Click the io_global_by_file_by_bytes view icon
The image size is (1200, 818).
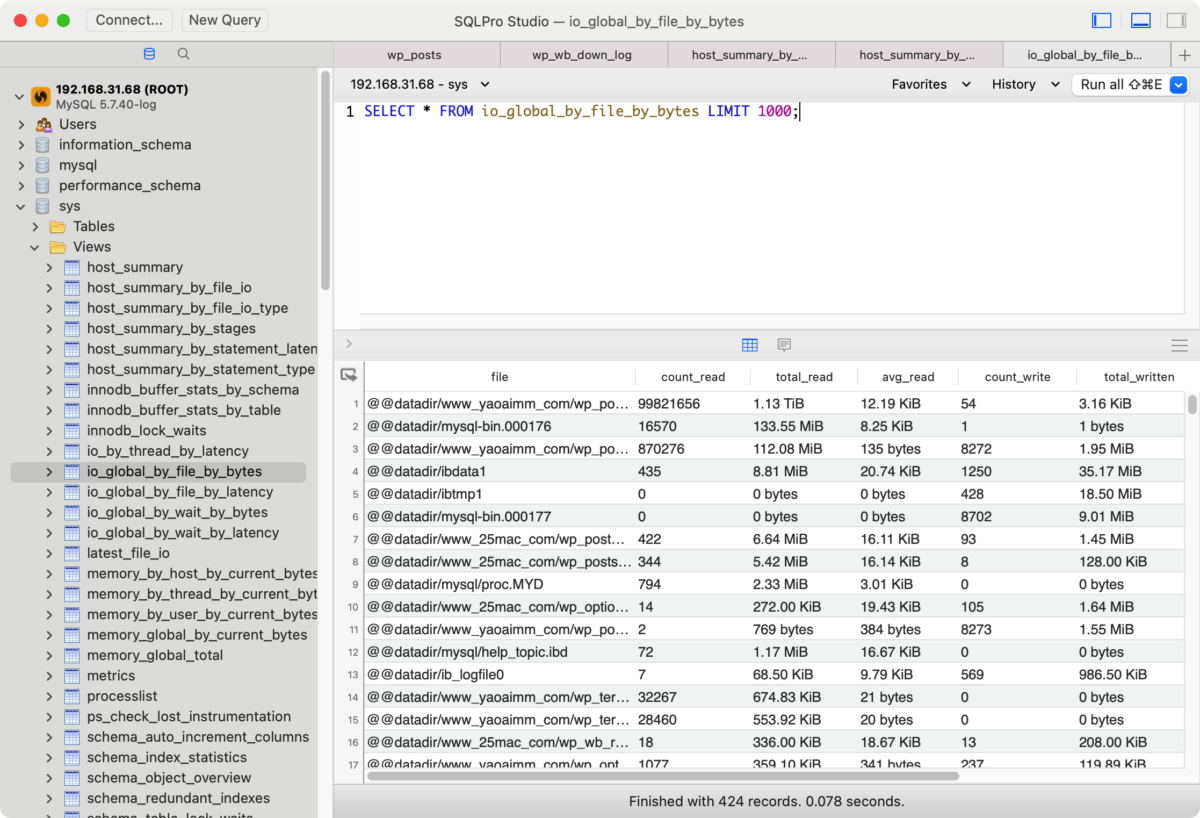tap(72, 471)
